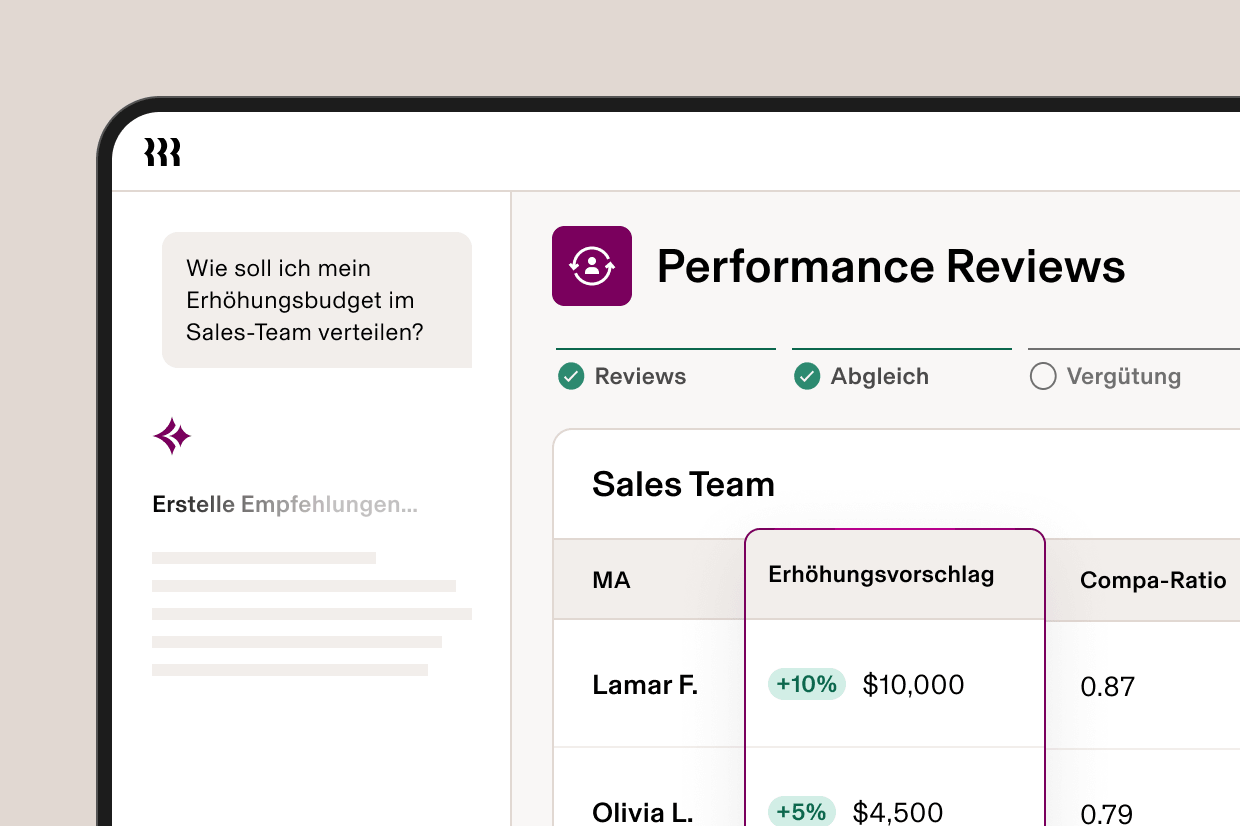The image size is (1240, 826).
Task: Click the Sales Team heading
Action: pyautogui.click(x=683, y=484)
